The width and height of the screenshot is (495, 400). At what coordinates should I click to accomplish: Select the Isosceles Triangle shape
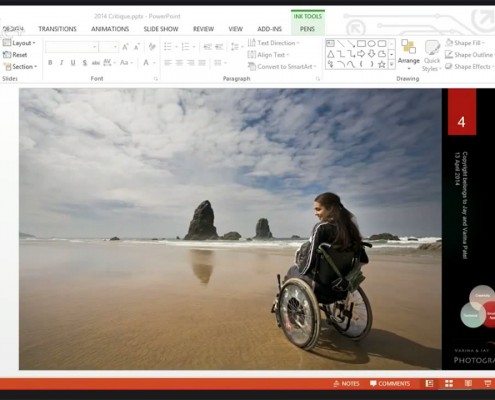[330, 54]
